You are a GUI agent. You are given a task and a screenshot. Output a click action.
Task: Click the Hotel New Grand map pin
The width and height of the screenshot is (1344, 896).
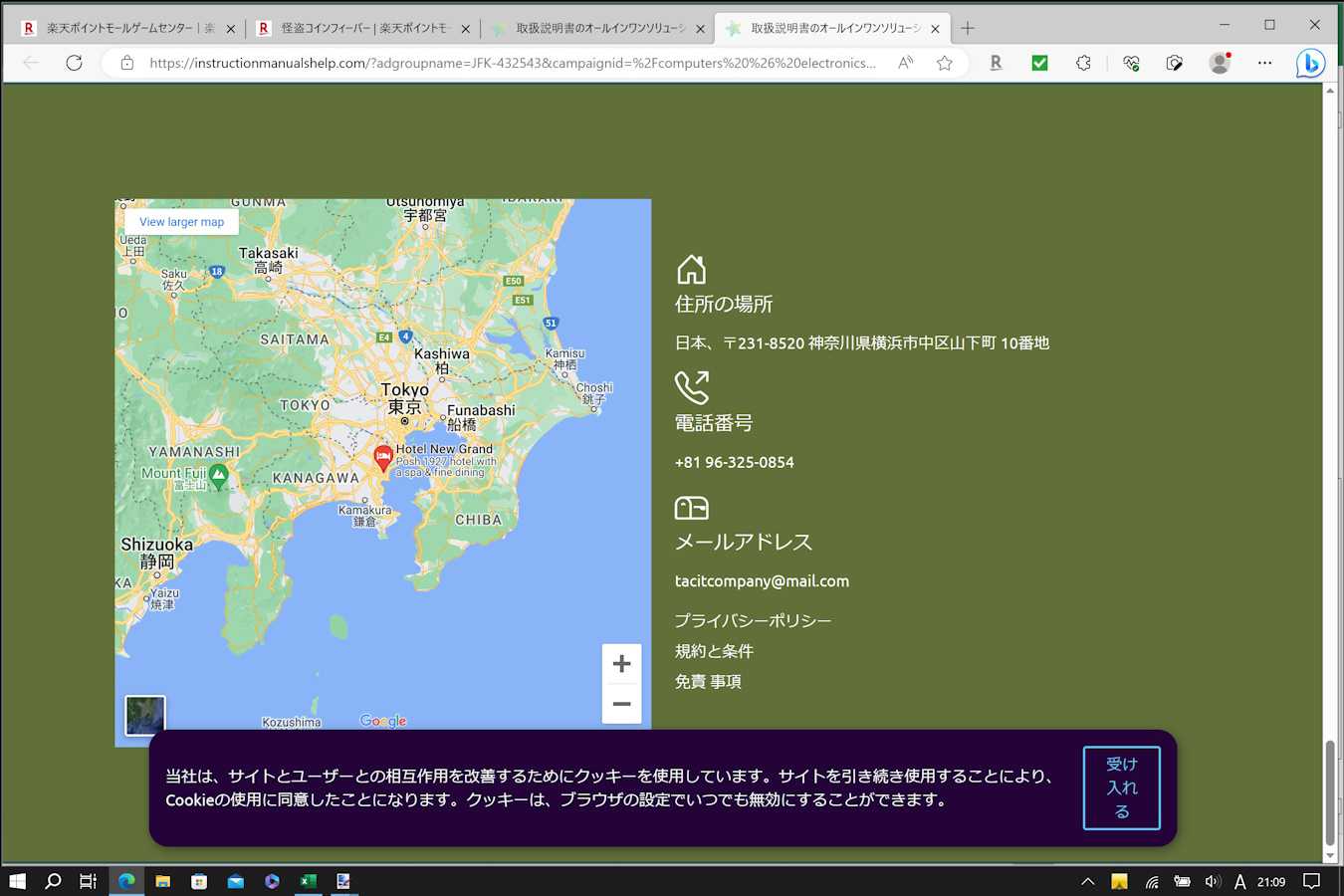coord(383,457)
